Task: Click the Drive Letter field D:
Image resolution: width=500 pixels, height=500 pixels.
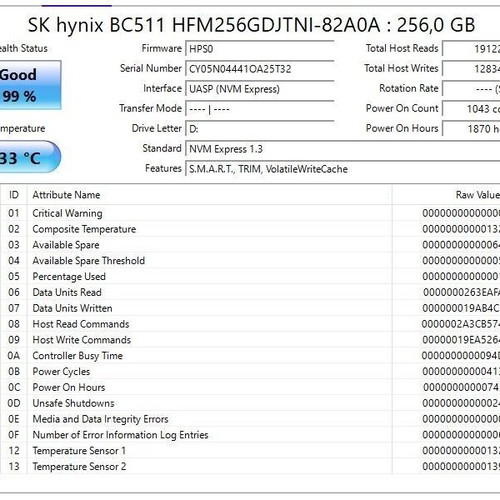Action: tap(260, 129)
